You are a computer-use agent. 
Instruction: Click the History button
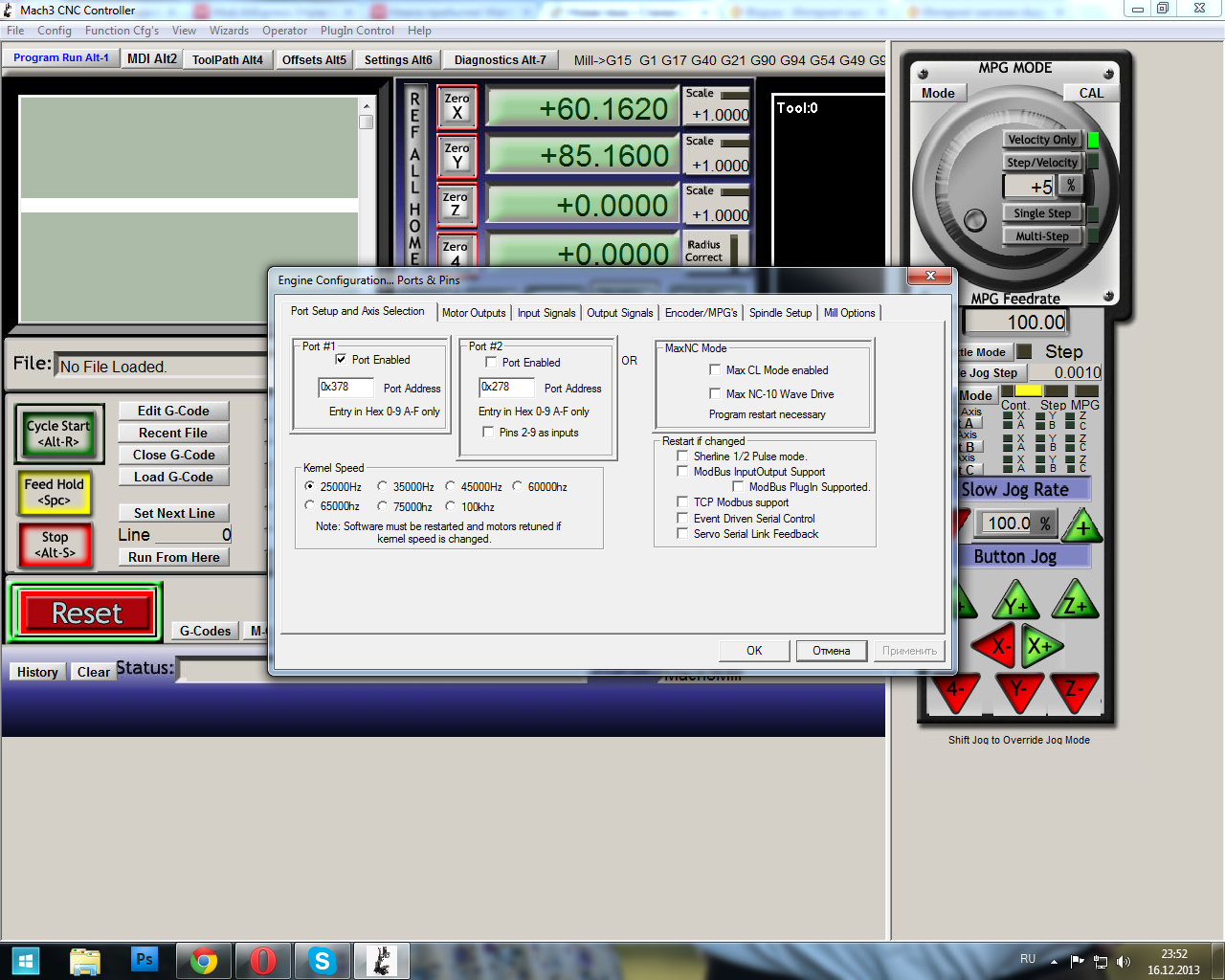(x=37, y=672)
